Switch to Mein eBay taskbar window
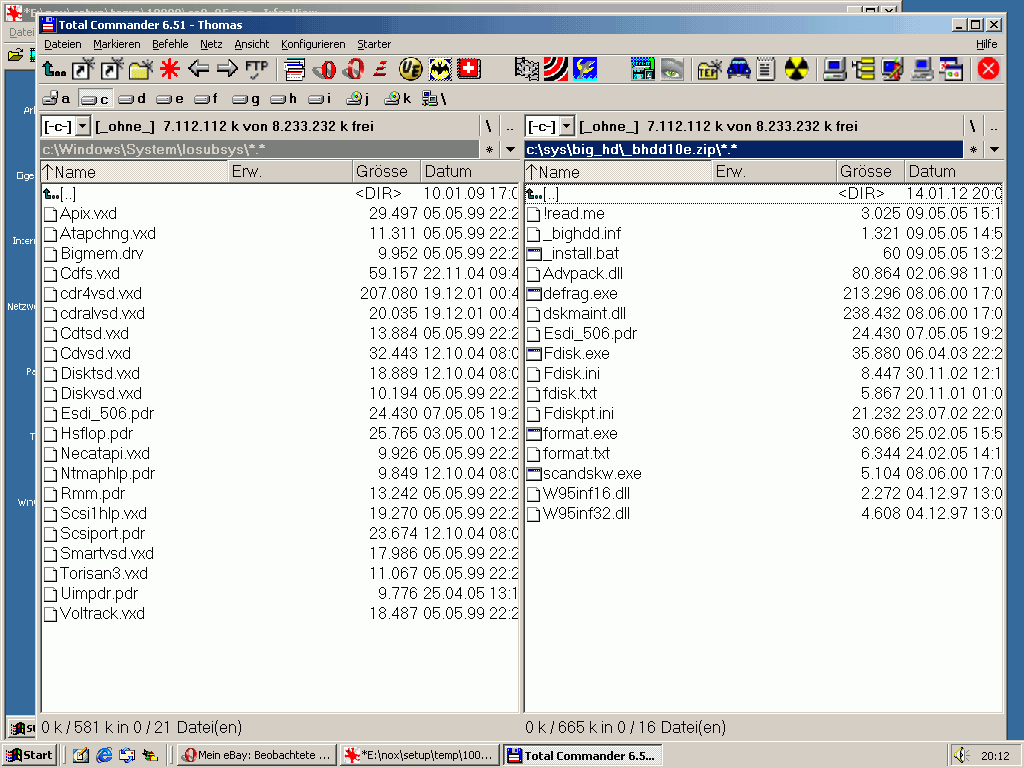Image resolution: width=1024 pixels, height=768 pixels. click(x=257, y=755)
